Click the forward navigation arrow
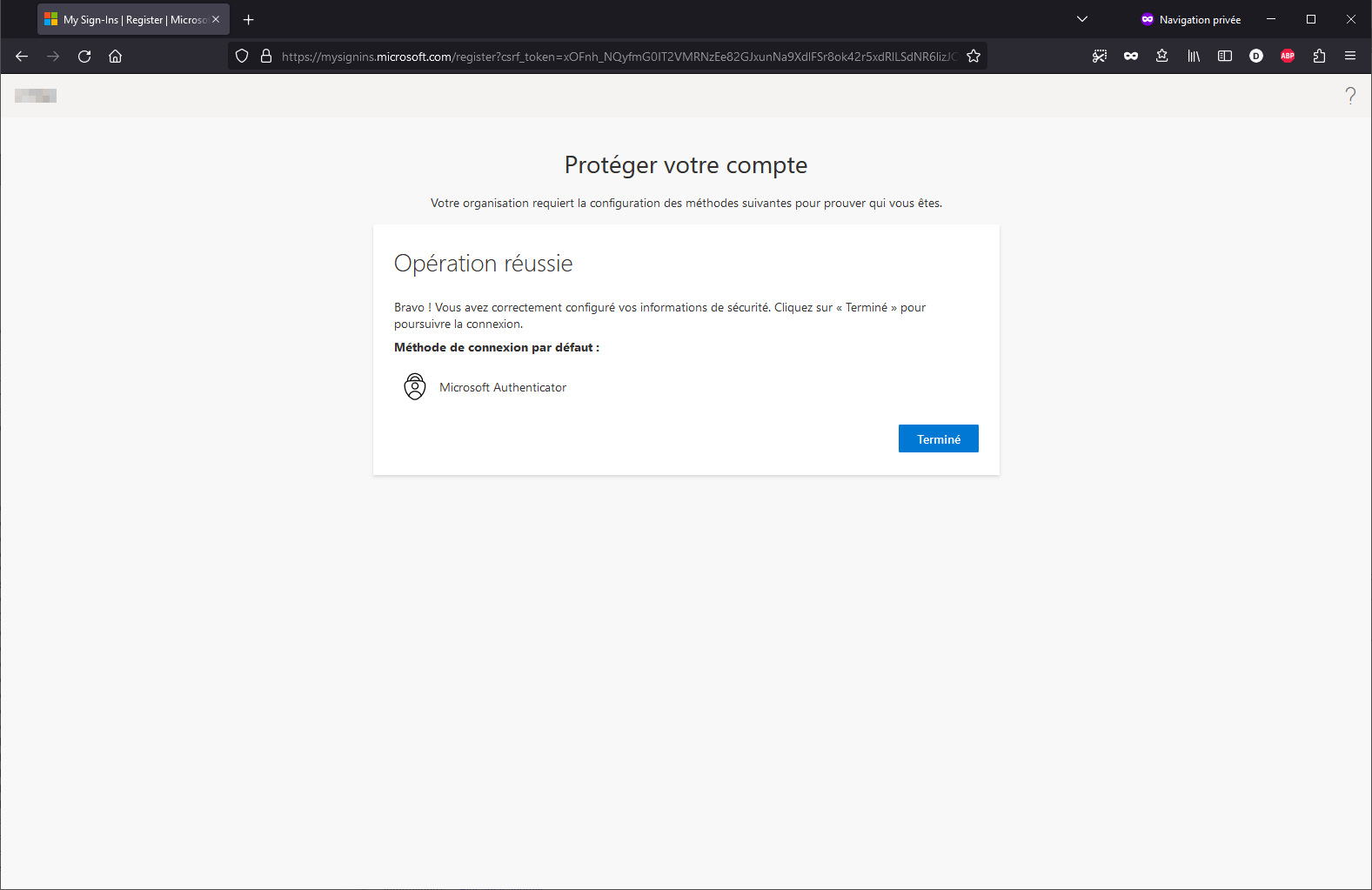Viewport: 1372px width, 890px height. point(53,57)
